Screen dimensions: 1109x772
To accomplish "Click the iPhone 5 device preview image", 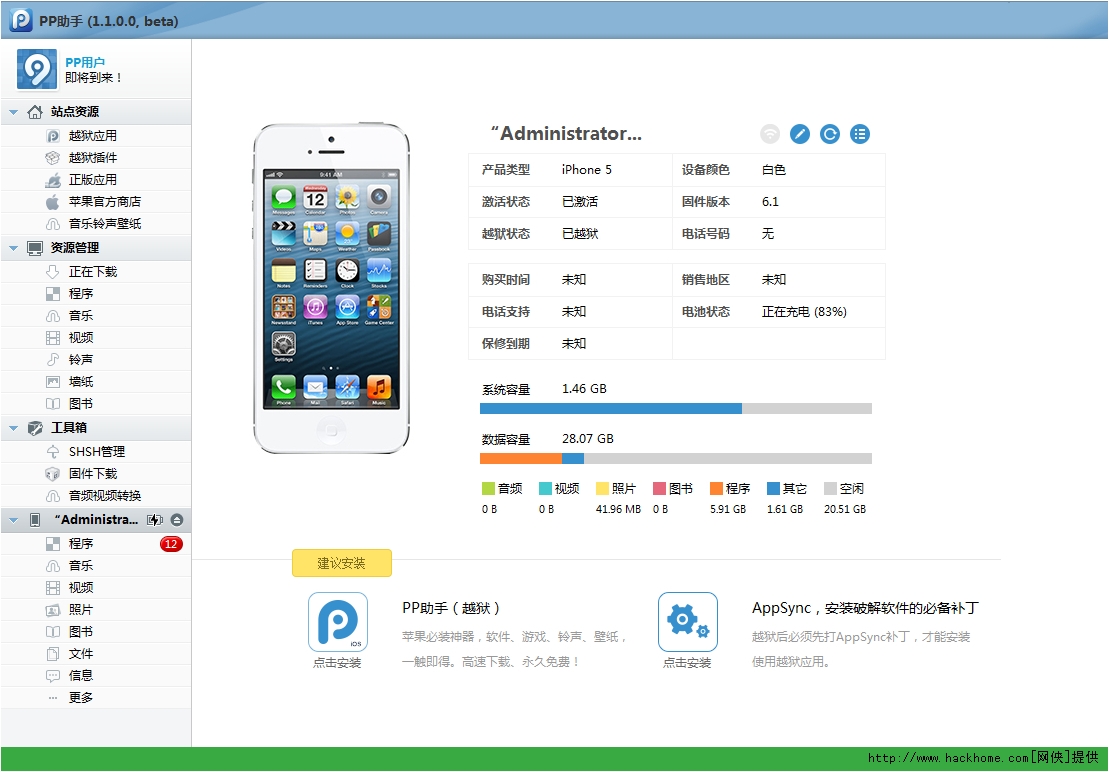I will pos(332,288).
